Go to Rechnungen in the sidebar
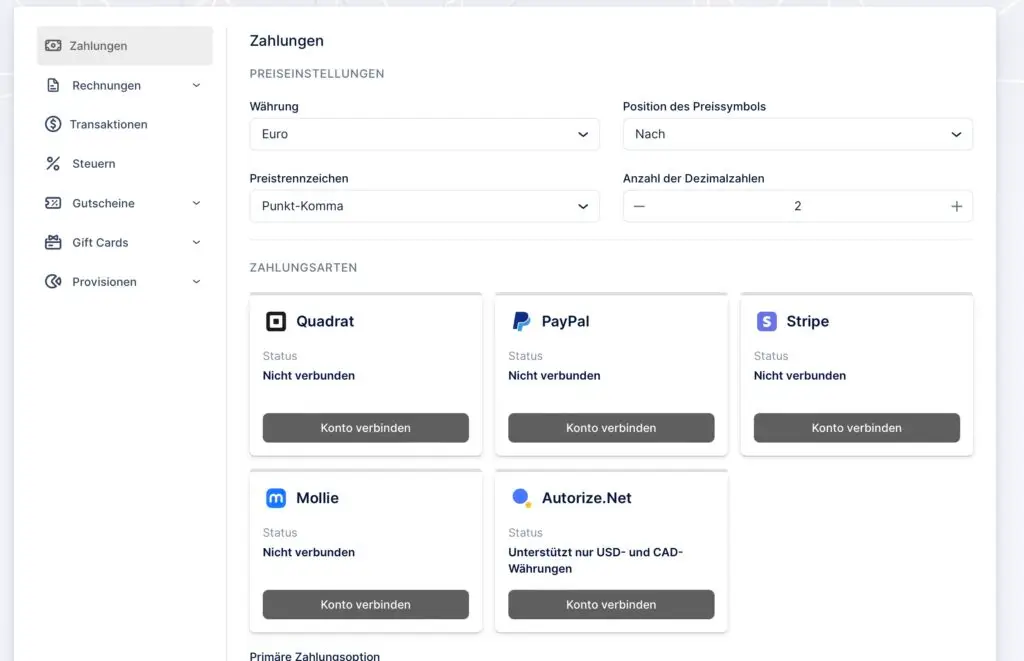The height and width of the screenshot is (661, 1024). [x=125, y=86]
